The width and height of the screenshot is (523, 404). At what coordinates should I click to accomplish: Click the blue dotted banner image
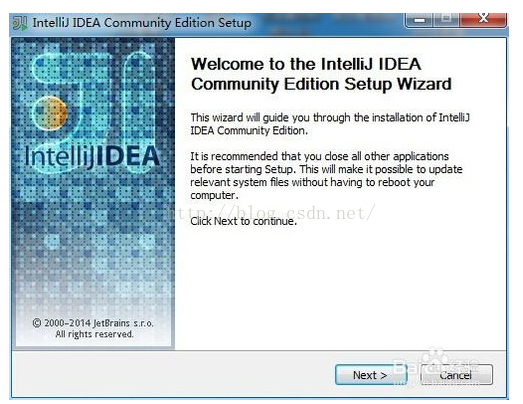(x=93, y=193)
